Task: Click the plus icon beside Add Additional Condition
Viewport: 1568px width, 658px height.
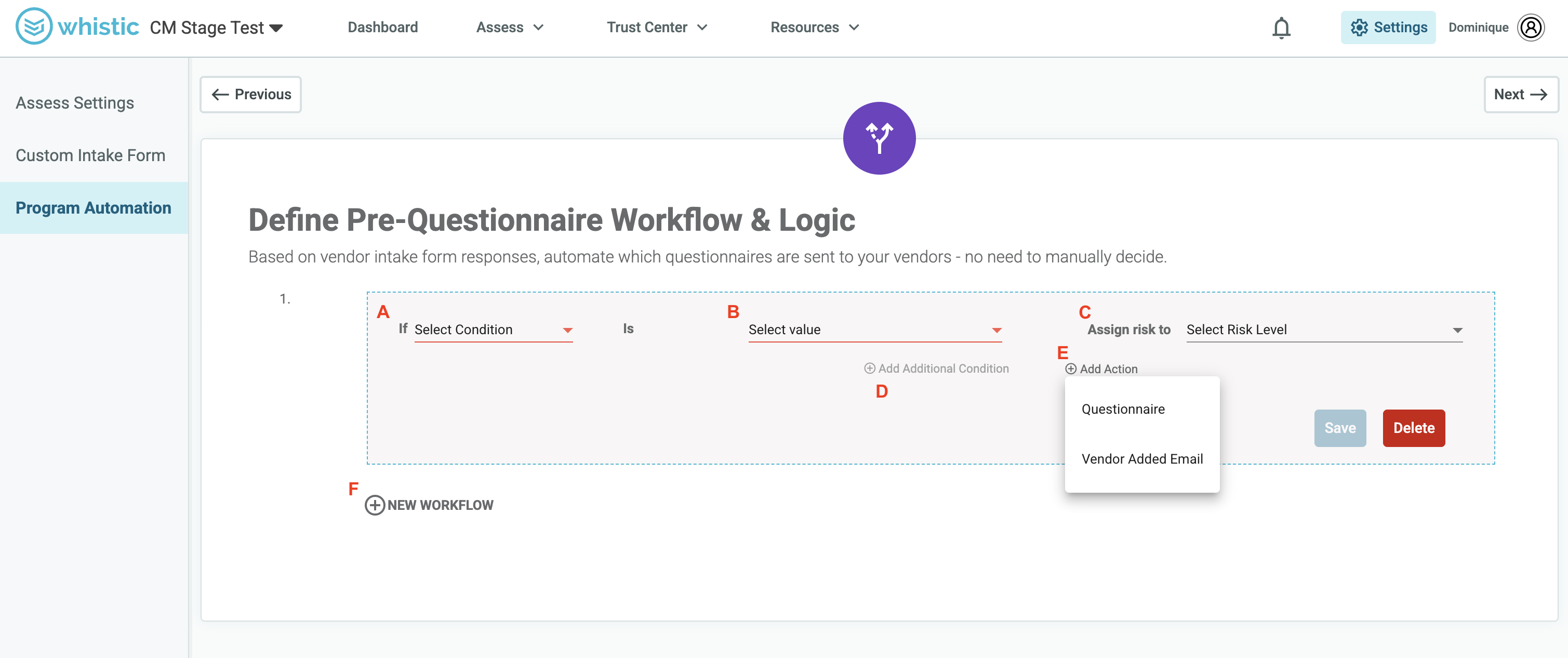Action: click(869, 369)
